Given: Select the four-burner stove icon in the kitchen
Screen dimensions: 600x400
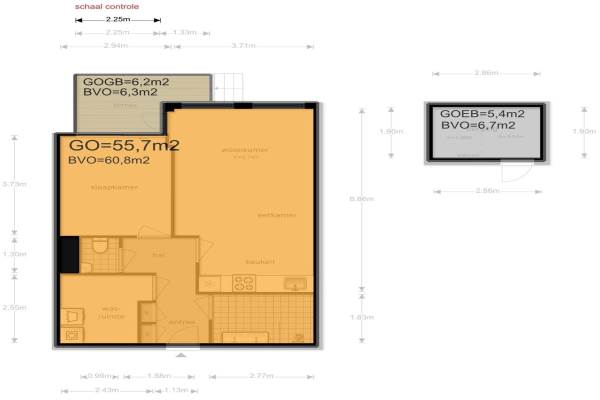Looking at the screenshot, I should pyautogui.click(x=243, y=283).
